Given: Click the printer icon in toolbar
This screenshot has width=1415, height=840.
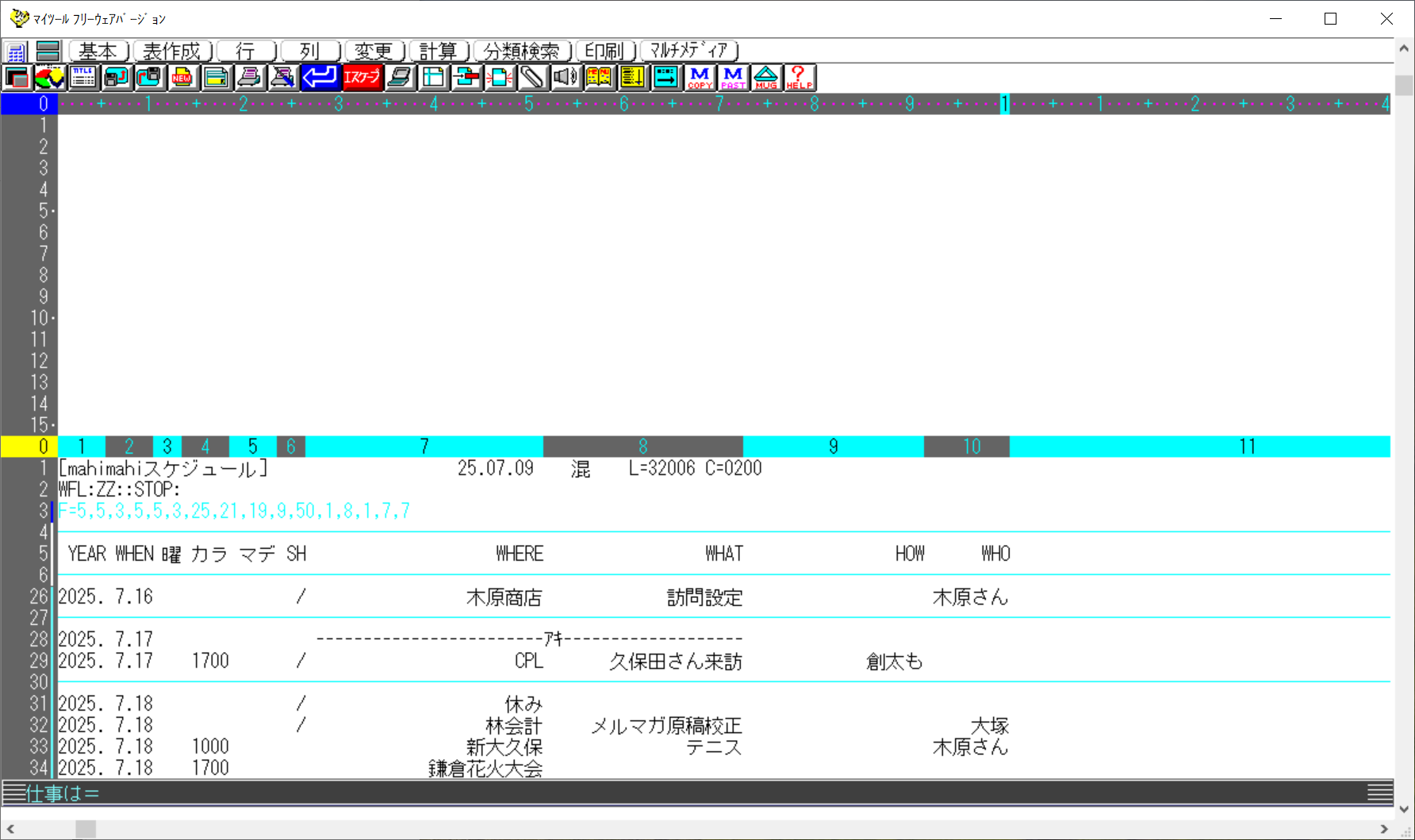Looking at the screenshot, I should click(249, 78).
